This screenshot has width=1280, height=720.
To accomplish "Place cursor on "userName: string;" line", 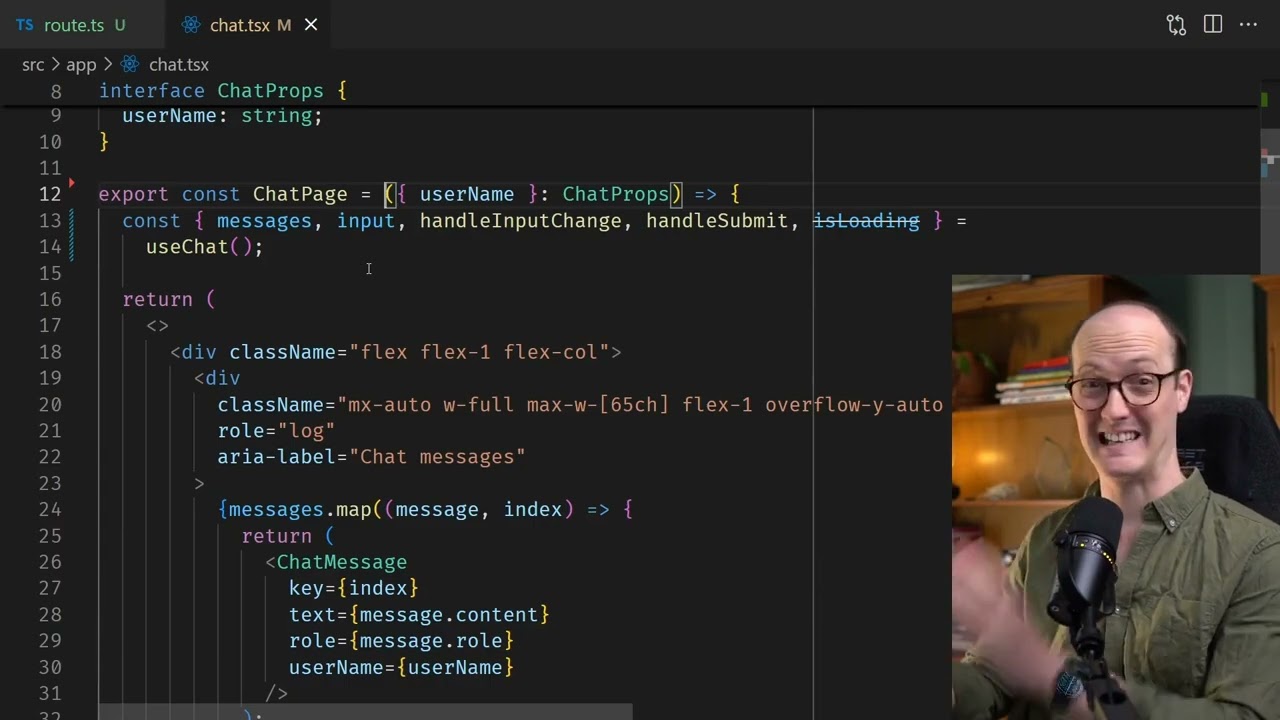I will [222, 116].
